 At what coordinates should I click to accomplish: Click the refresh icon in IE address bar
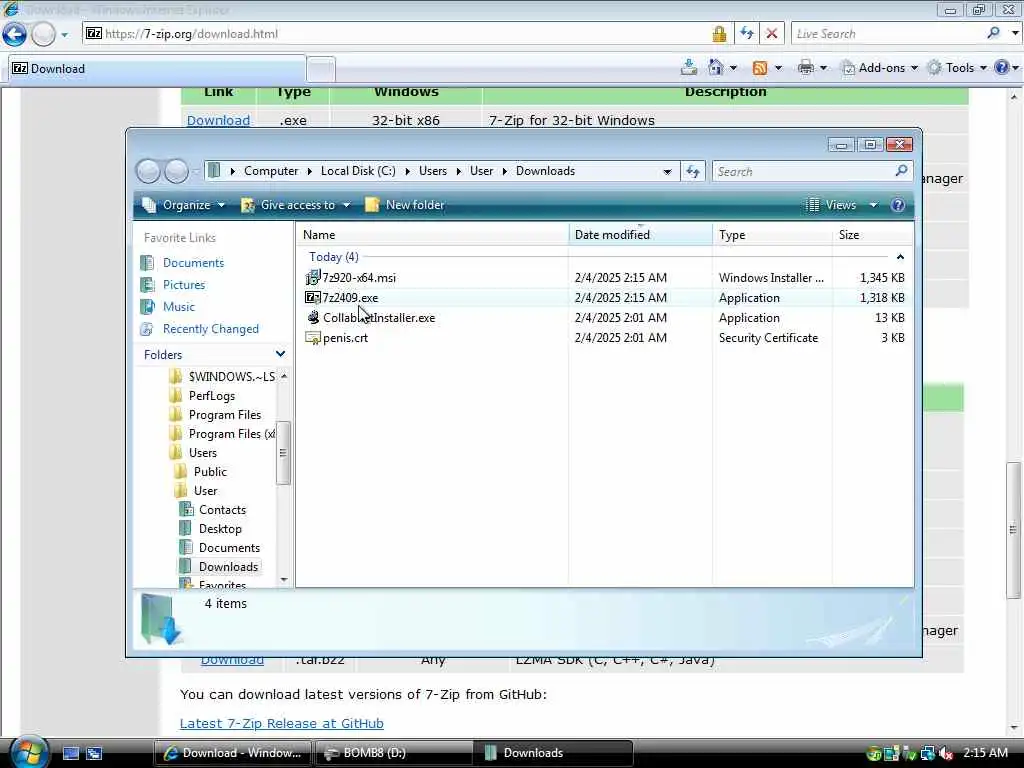click(746, 33)
